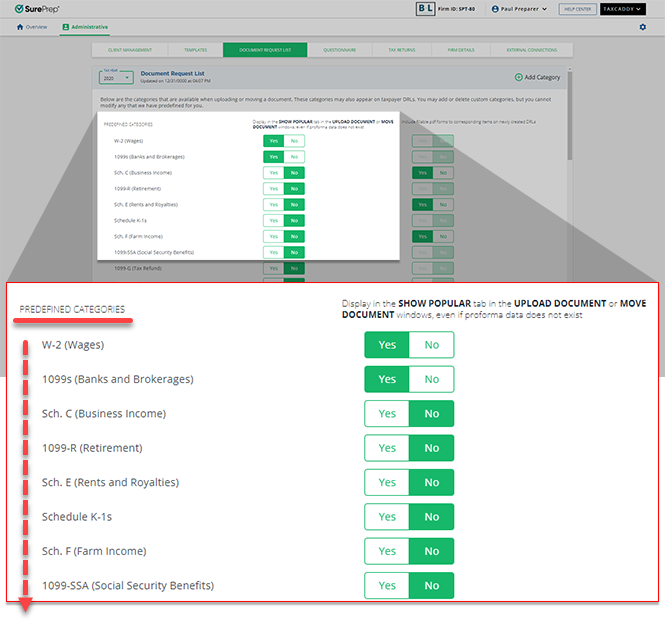Click the W-2 (Wages) label, enlarged view
The height and width of the screenshot is (621, 665).
(73, 345)
